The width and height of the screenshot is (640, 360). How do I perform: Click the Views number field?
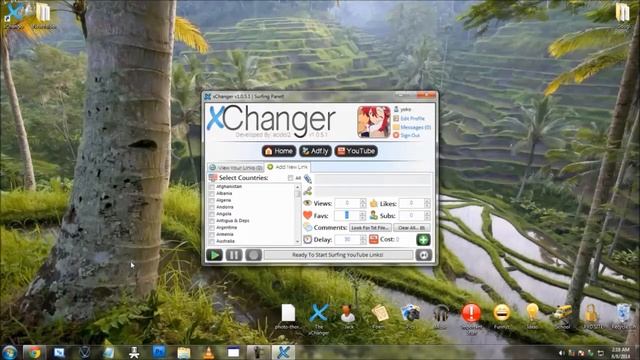(x=347, y=203)
